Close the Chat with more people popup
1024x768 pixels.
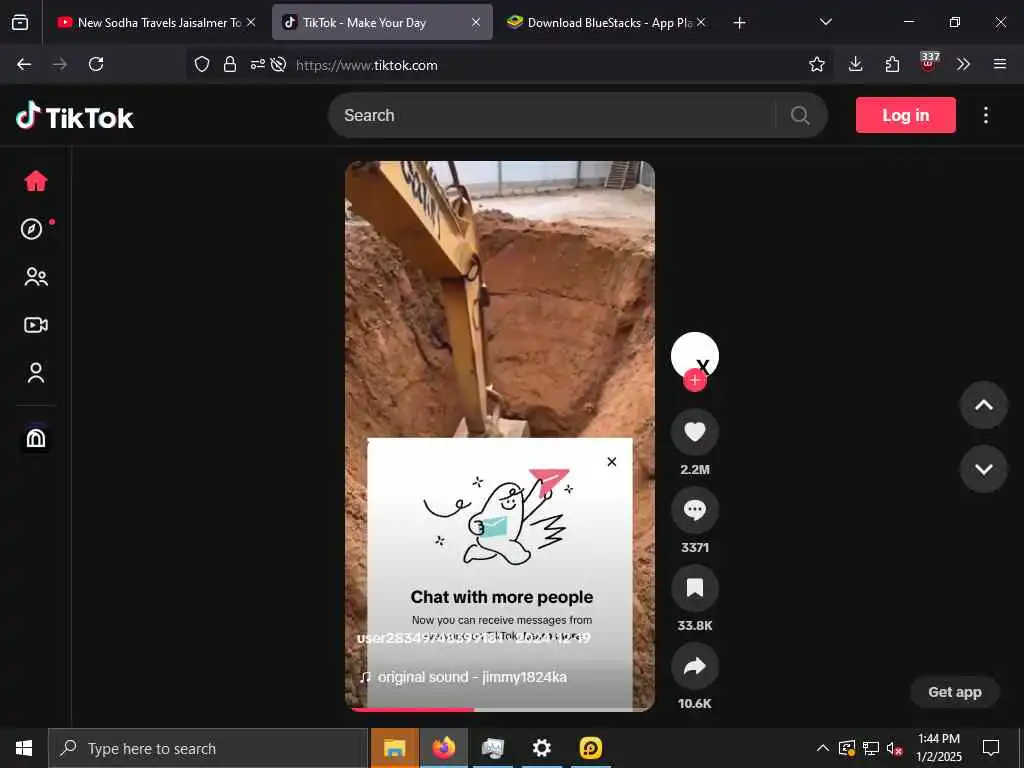(x=612, y=462)
